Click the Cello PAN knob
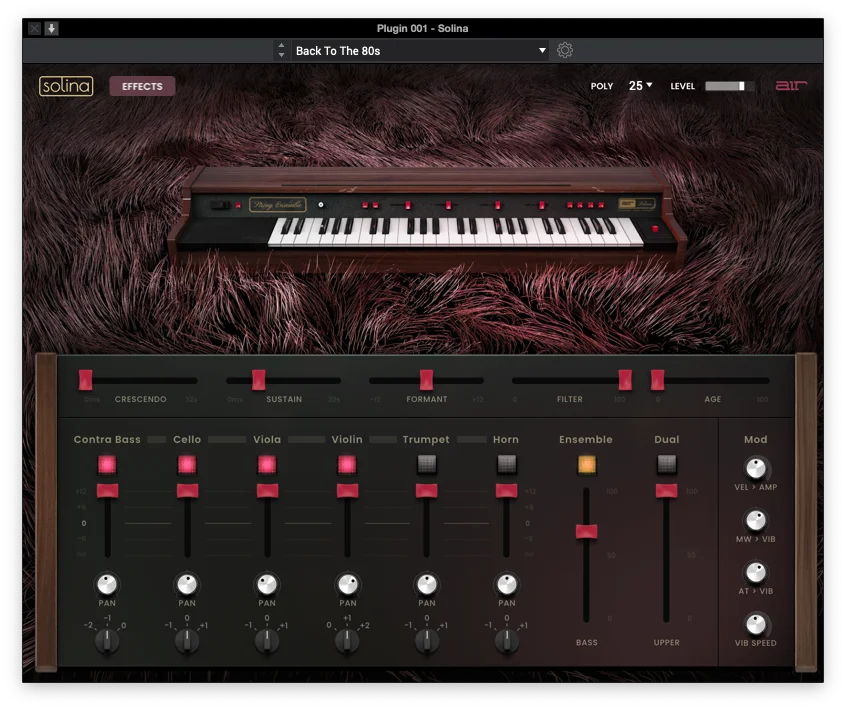Viewport: 846px width, 709px height. 187,584
